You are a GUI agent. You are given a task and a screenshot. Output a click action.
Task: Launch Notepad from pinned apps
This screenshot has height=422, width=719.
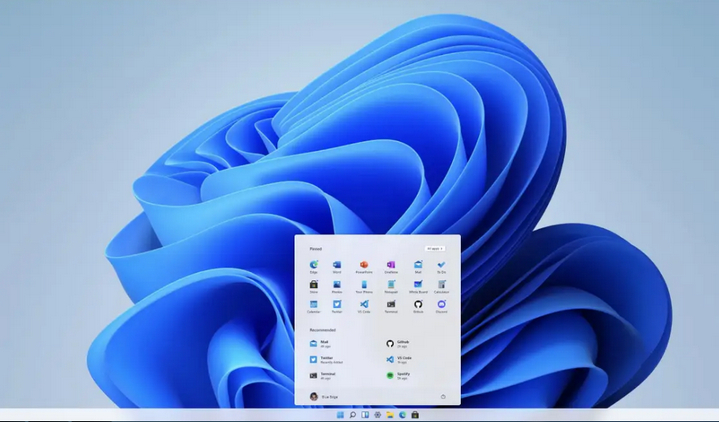[x=391, y=287]
